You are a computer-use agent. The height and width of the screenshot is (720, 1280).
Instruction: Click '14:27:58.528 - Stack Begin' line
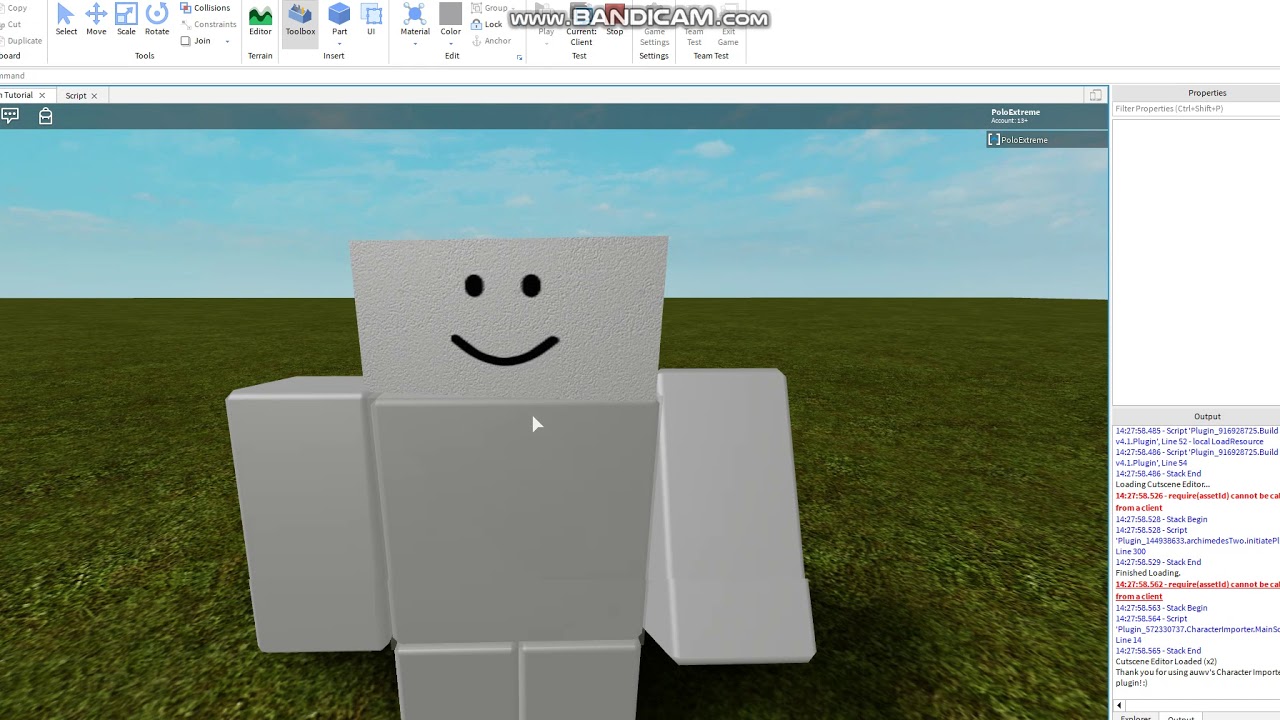point(1161,519)
